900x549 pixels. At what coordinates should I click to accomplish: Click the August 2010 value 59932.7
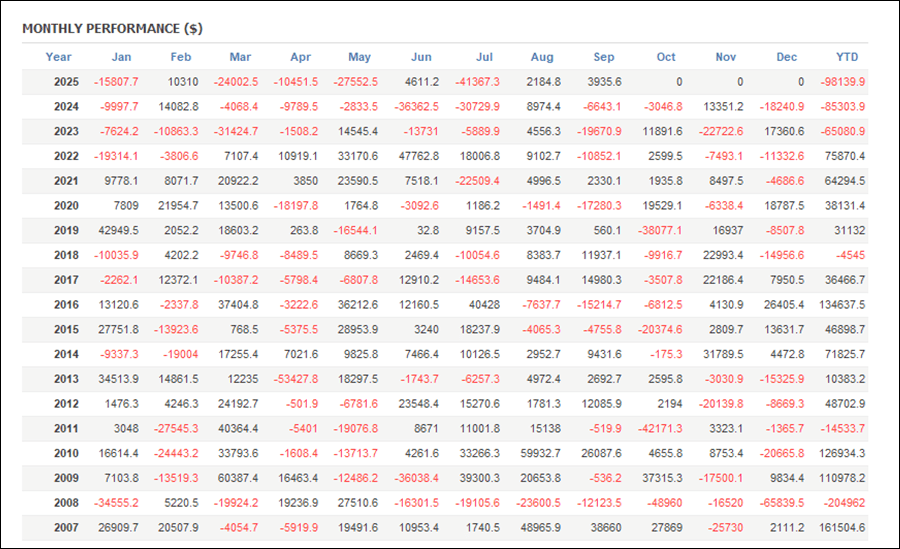(540, 453)
